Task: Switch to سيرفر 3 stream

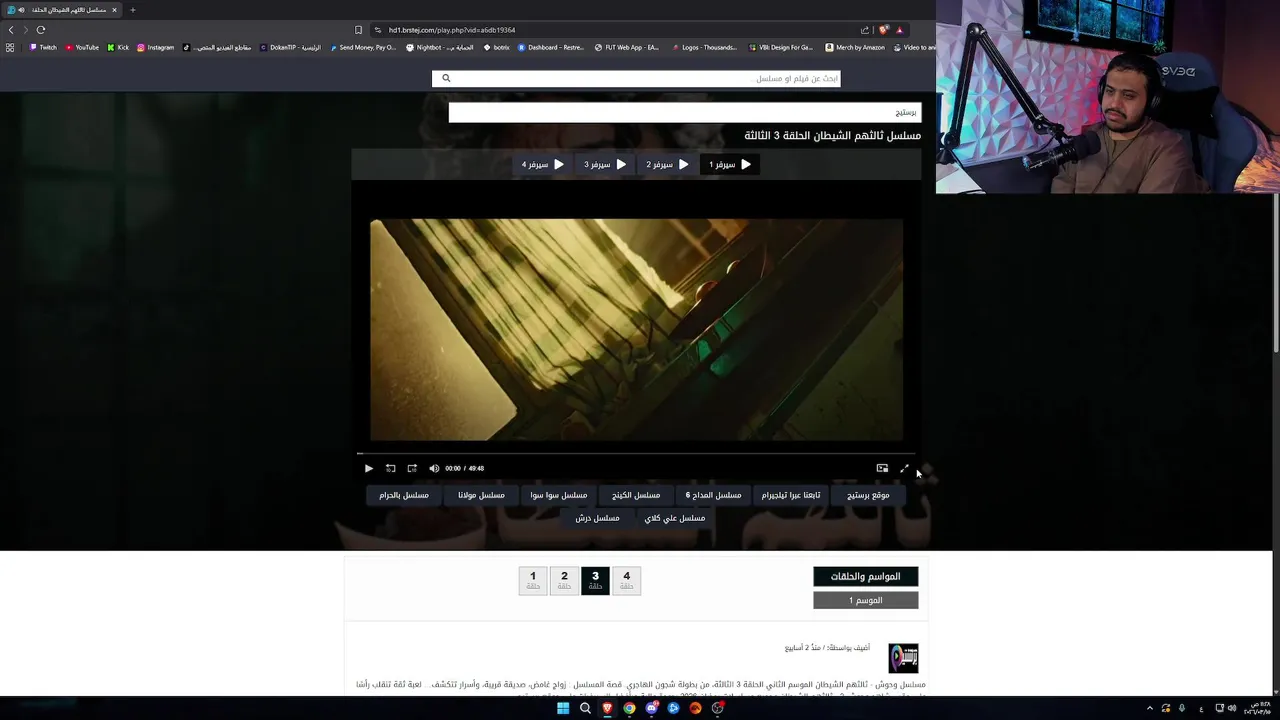Action: pyautogui.click(x=605, y=164)
